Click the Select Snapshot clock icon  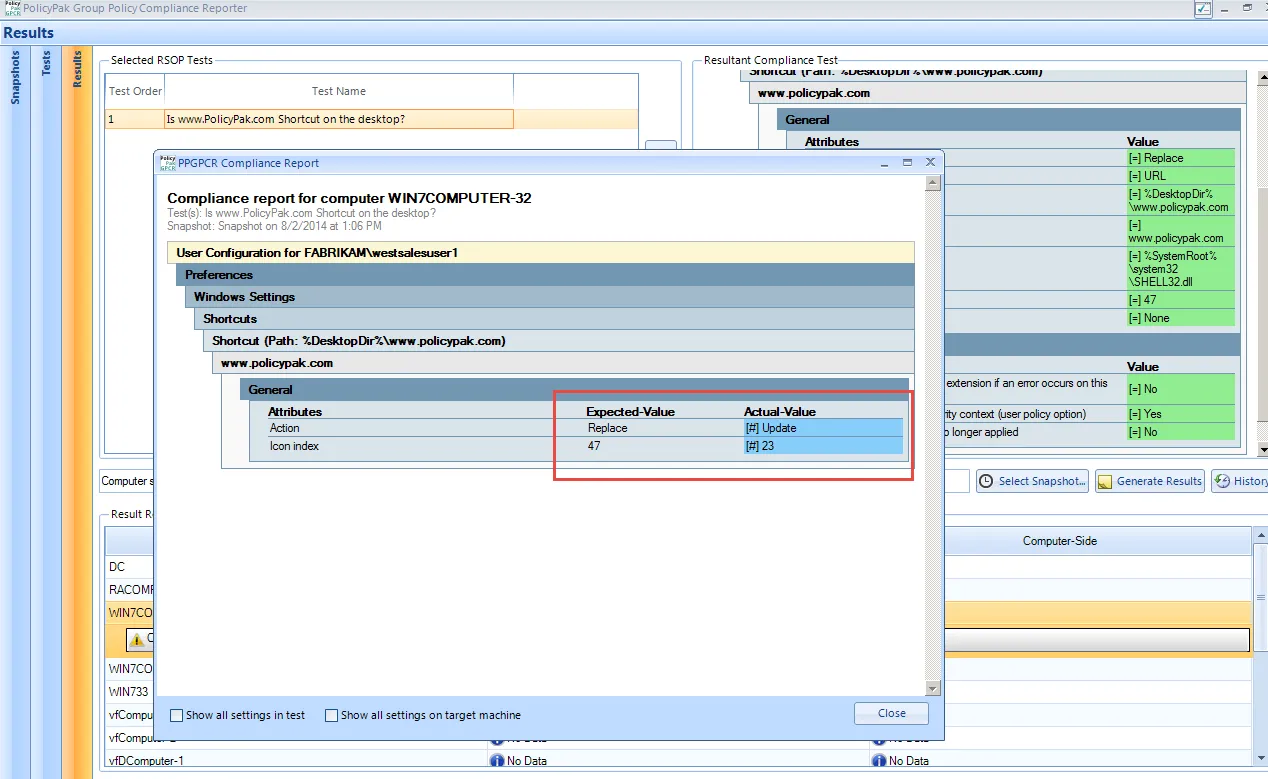coord(986,481)
